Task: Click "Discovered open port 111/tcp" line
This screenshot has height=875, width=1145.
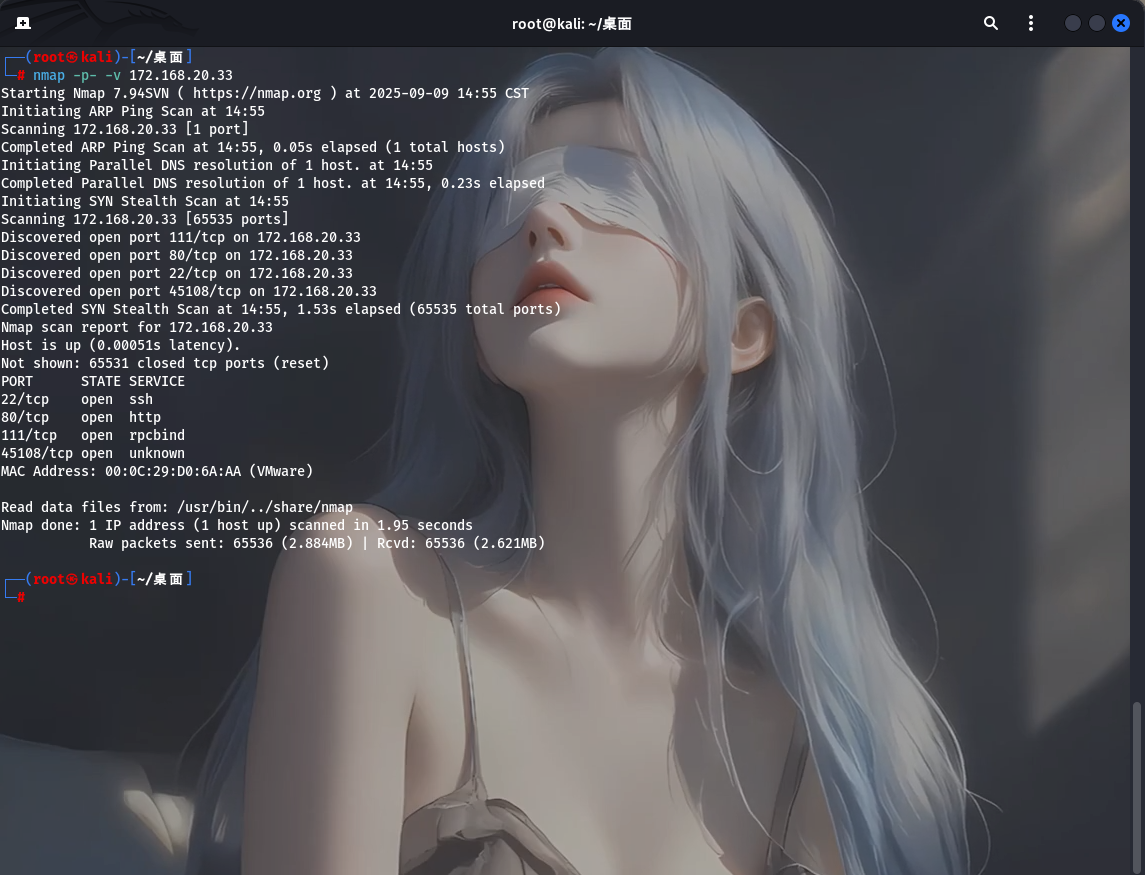Action: [x=181, y=237]
